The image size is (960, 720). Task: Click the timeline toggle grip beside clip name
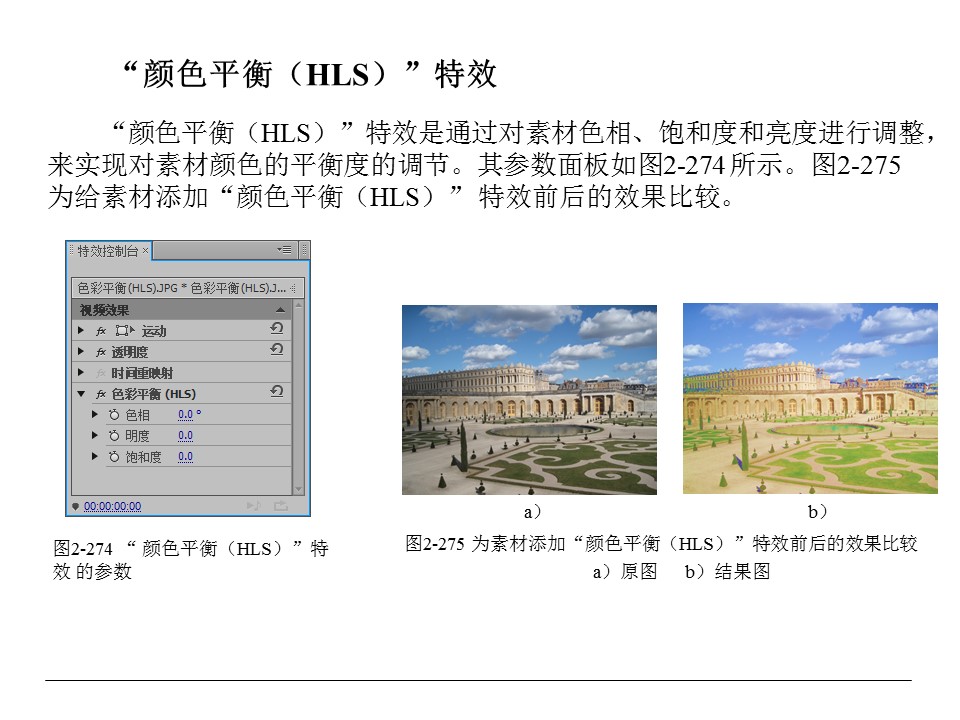(293, 288)
